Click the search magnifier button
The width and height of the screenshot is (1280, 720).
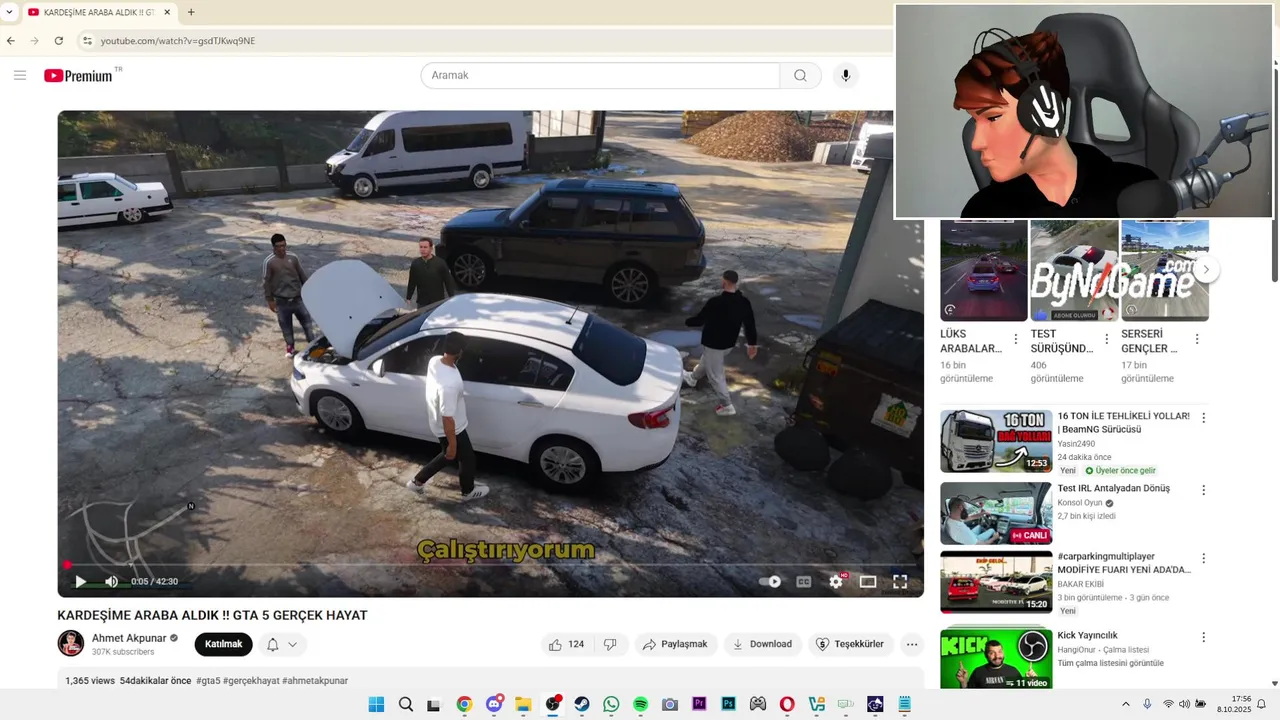pos(800,75)
